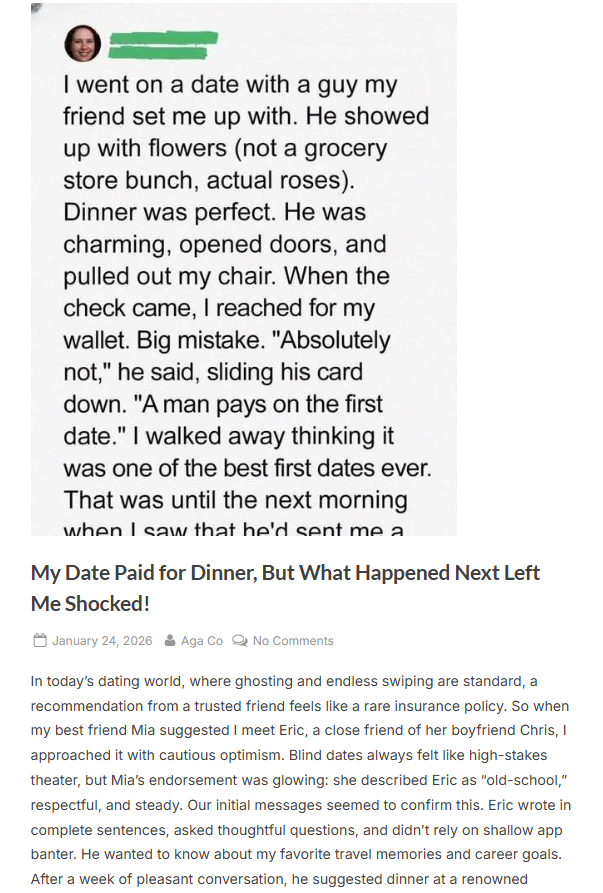Click the green scribbled-out username in the image
Viewport: 603px width, 893px height.
pos(162,44)
